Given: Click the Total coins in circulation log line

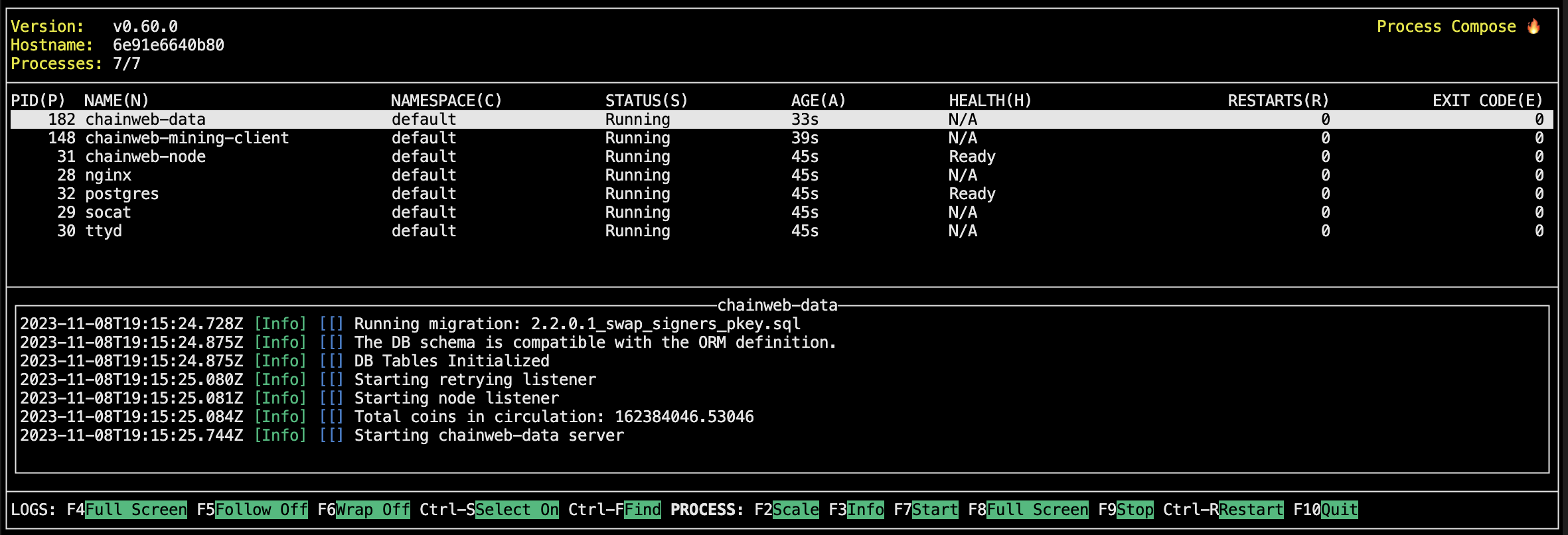Looking at the screenshot, I should 387,417.
